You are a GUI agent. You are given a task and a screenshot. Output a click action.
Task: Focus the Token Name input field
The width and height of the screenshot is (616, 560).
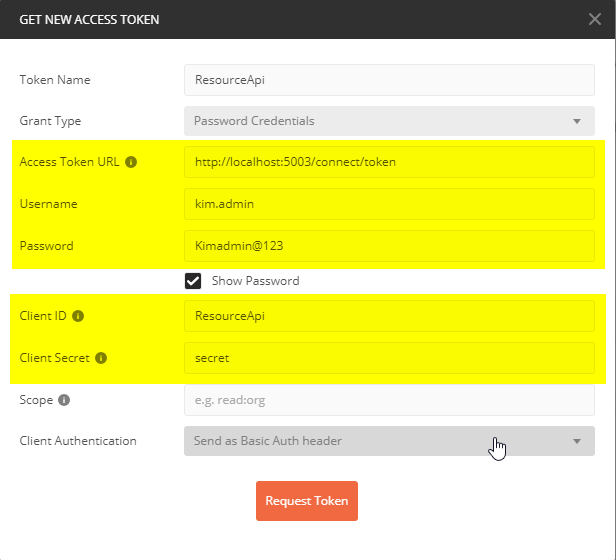pyautogui.click(x=389, y=80)
